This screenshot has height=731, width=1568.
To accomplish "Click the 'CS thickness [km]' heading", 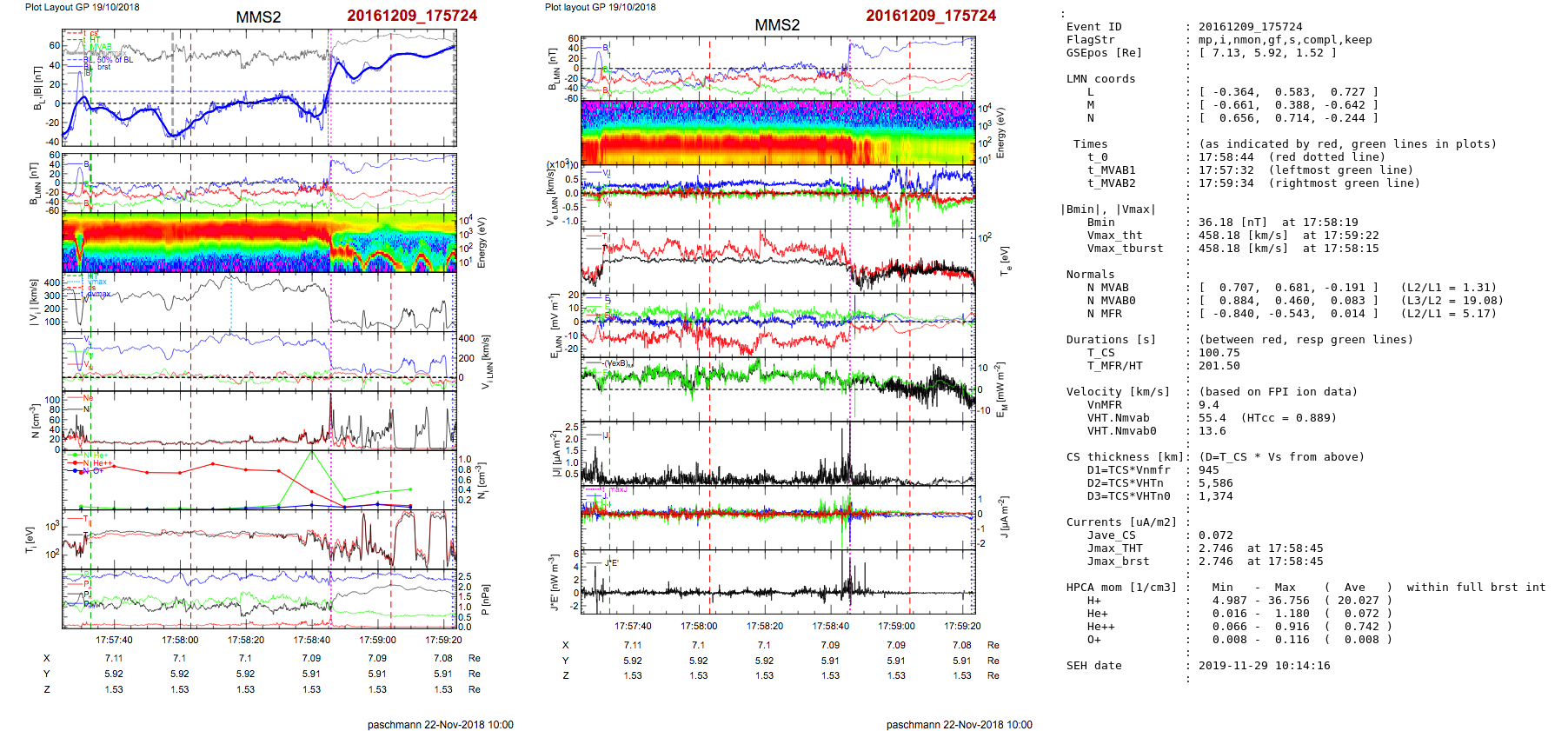I will (1126, 457).
